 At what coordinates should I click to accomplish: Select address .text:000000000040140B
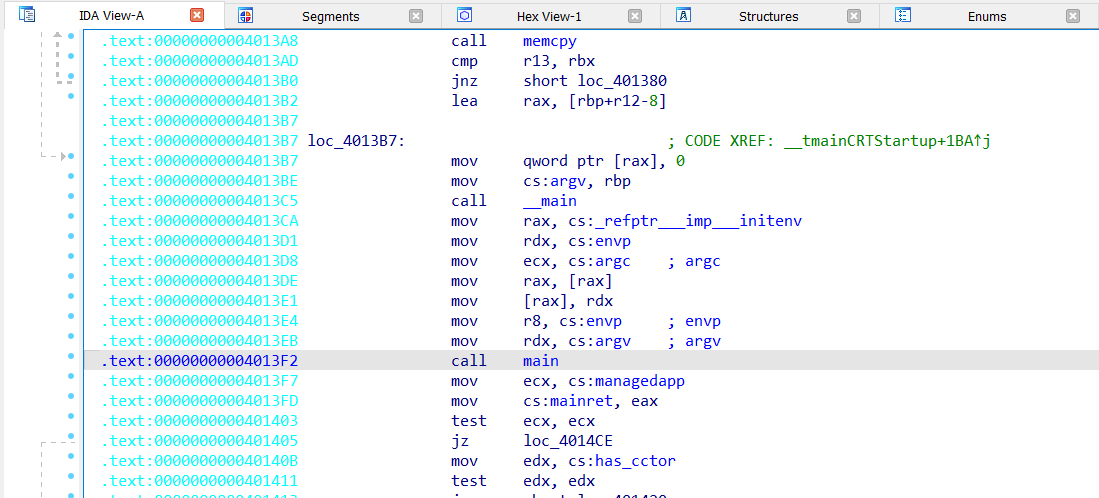point(200,461)
